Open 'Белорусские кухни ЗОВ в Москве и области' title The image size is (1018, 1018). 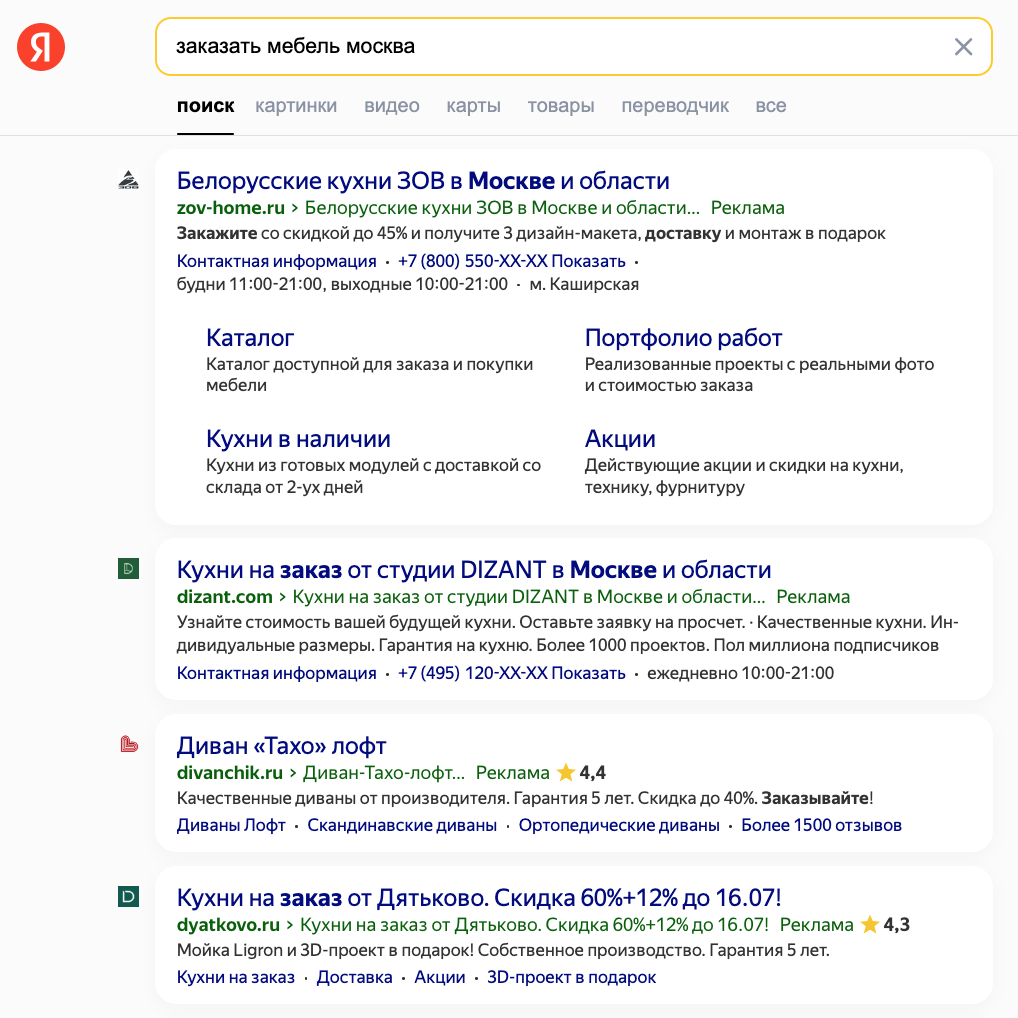[x=423, y=180]
